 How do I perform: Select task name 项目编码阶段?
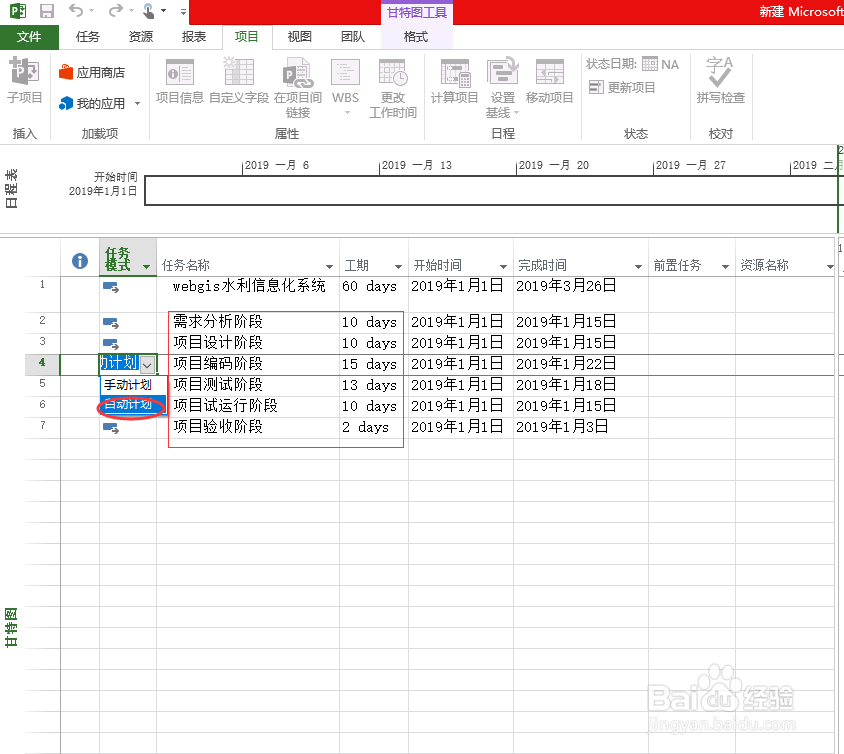pyautogui.click(x=218, y=364)
